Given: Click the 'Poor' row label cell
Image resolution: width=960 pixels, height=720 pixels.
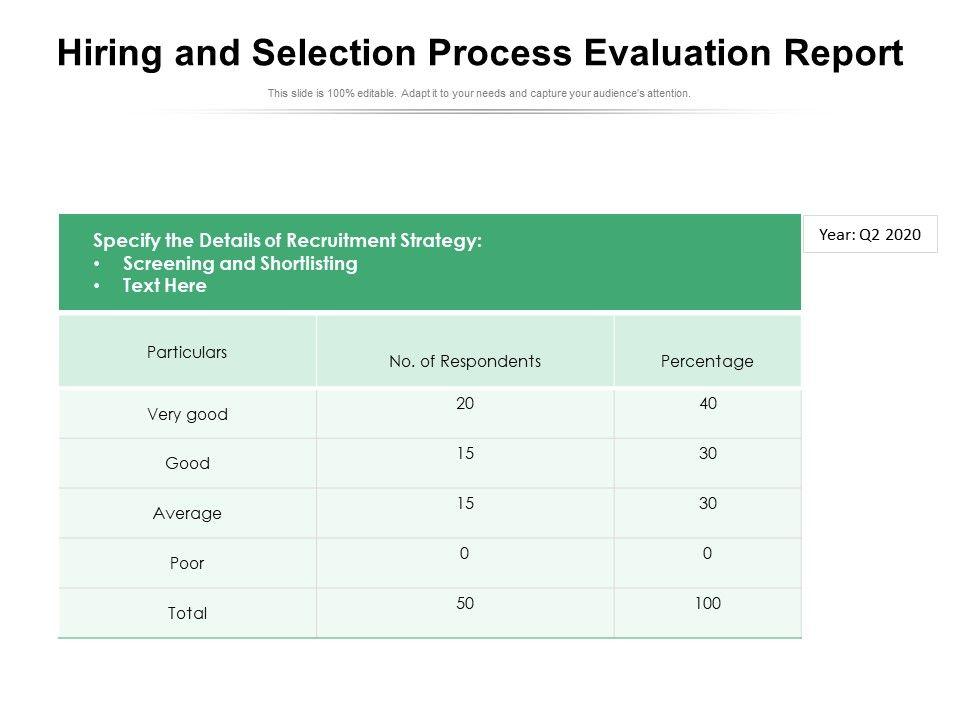Looking at the screenshot, I should 187,563.
